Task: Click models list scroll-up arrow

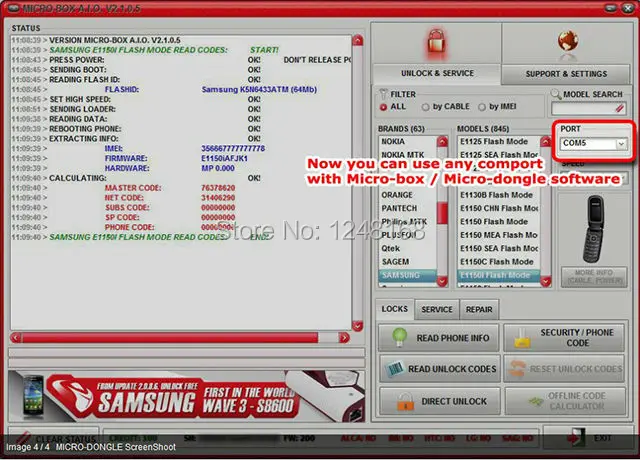Action: pyautogui.click(x=546, y=142)
